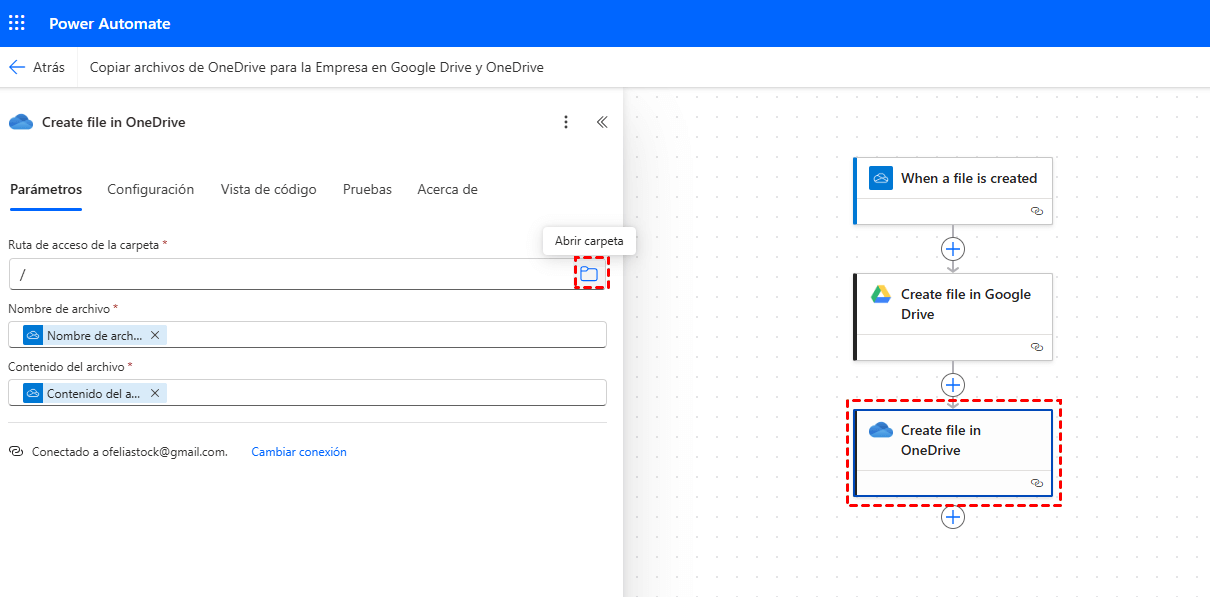The width and height of the screenshot is (1210, 597).
Task: Remove the Nombre de archivo token
Action: (x=155, y=335)
